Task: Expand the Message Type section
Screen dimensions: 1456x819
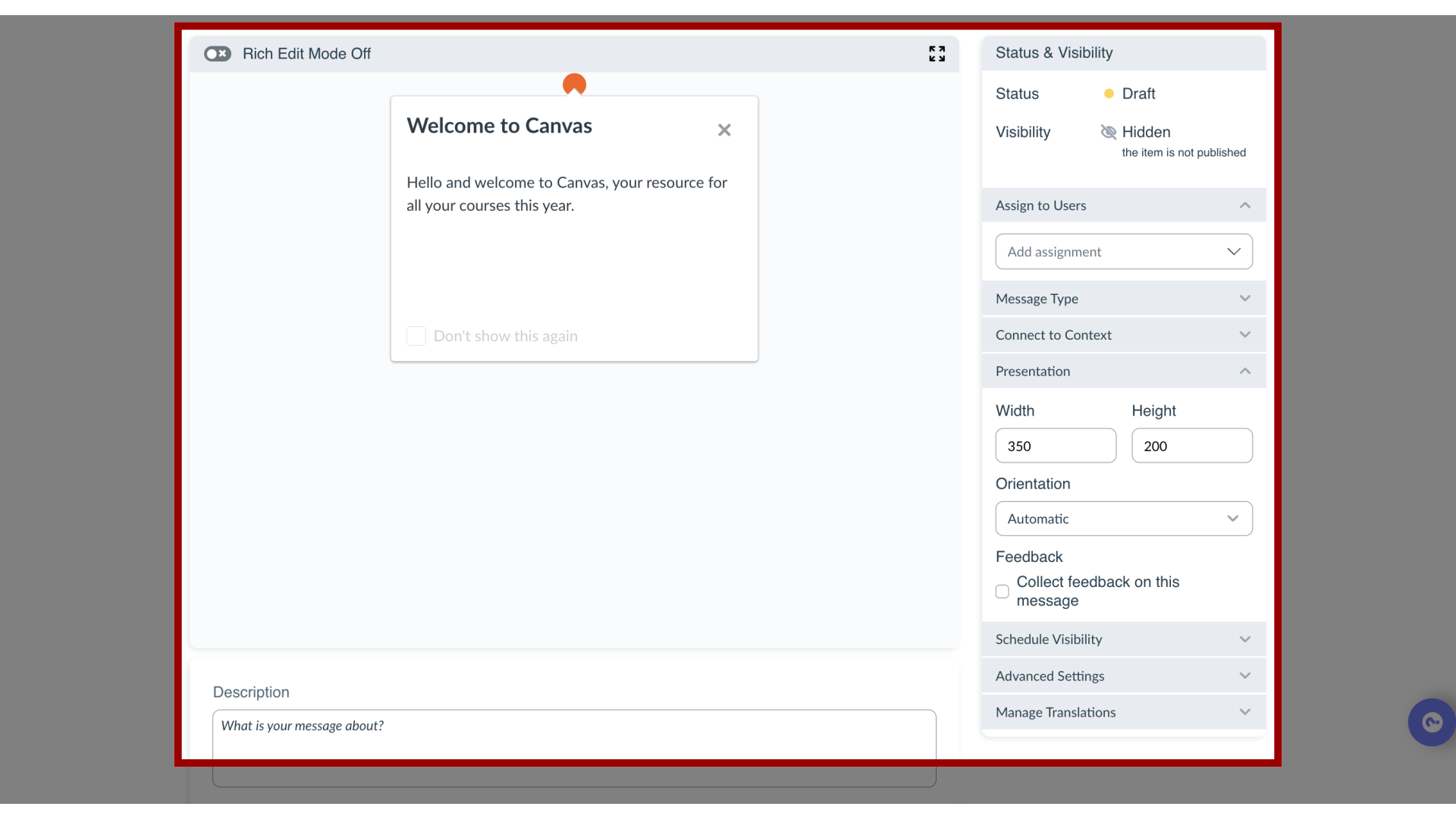Action: [x=1122, y=297]
